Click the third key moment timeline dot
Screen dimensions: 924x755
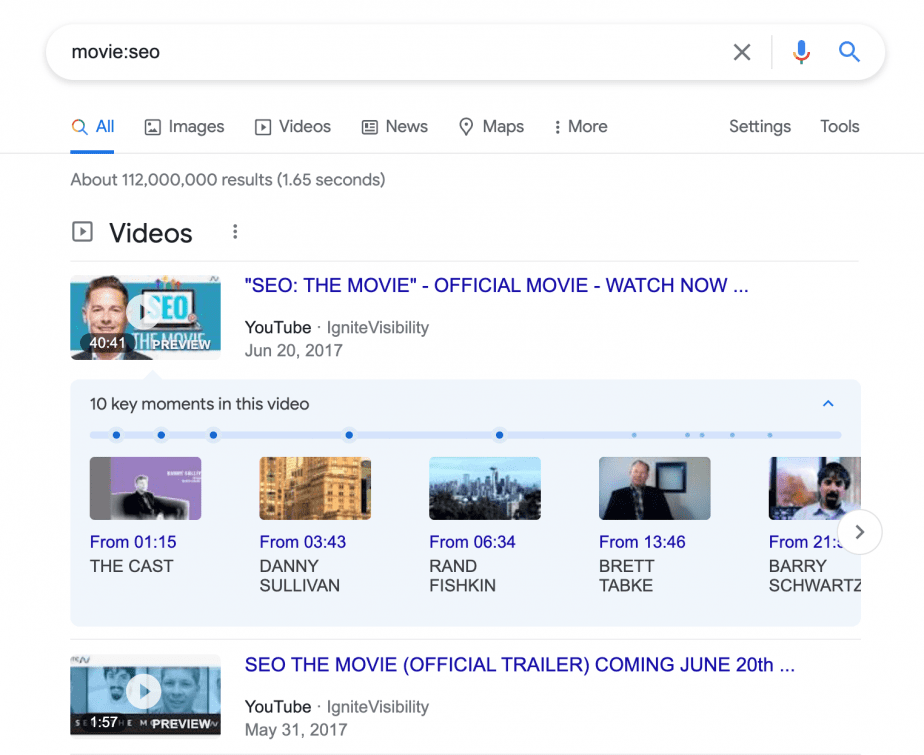pyautogui.click(x=213, y=435)
